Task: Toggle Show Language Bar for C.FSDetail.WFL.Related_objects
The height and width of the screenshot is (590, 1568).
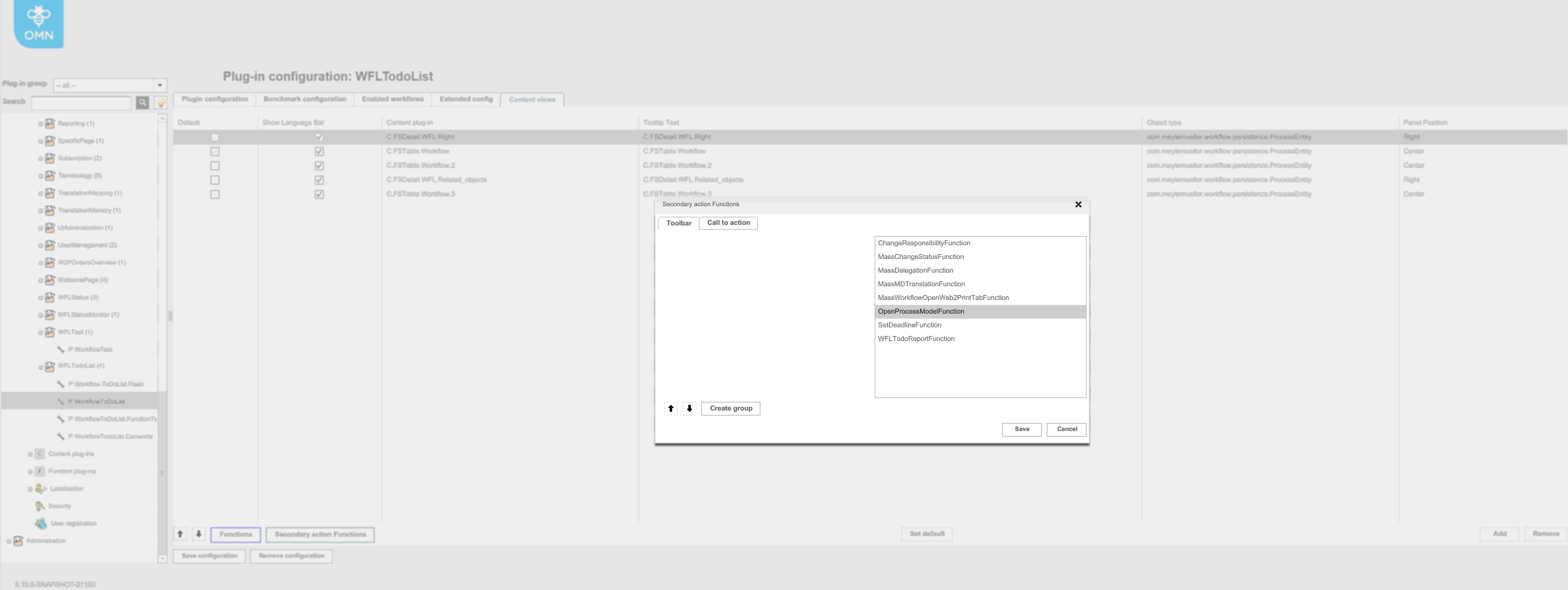Action: click(319, 180)
